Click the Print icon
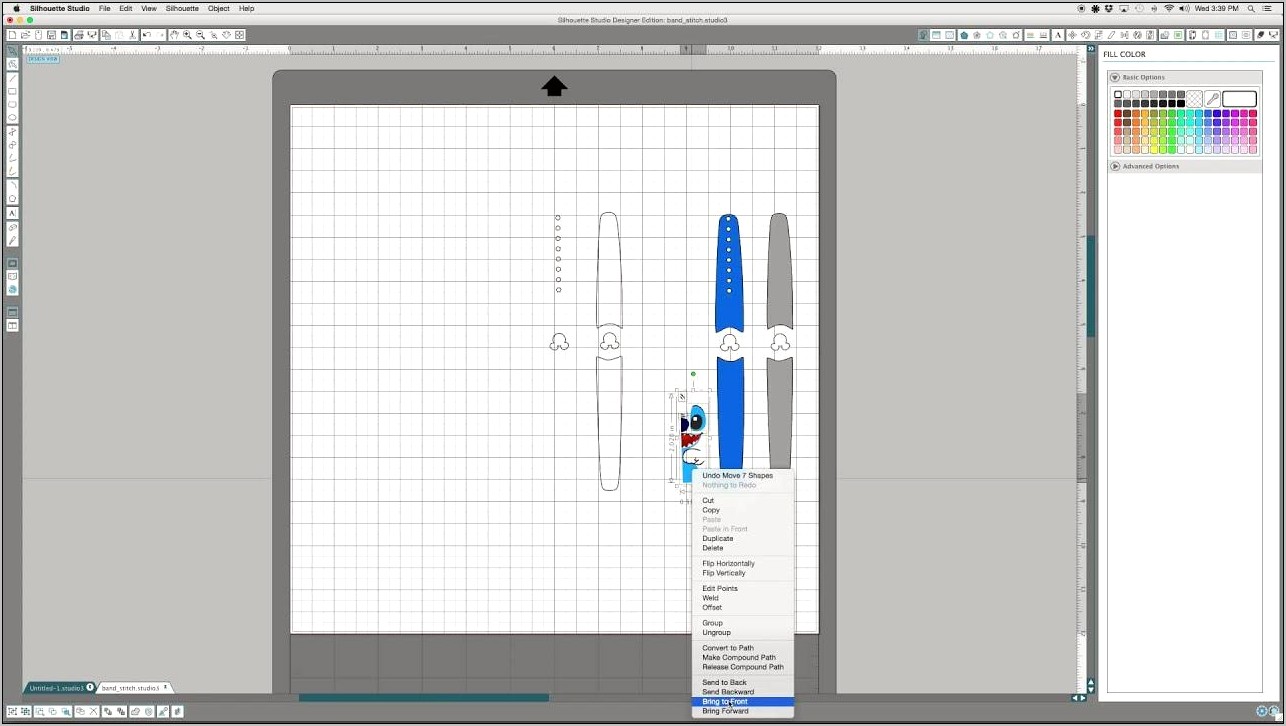The height and width of the screenshot is (726, 1286). [79, 35]
